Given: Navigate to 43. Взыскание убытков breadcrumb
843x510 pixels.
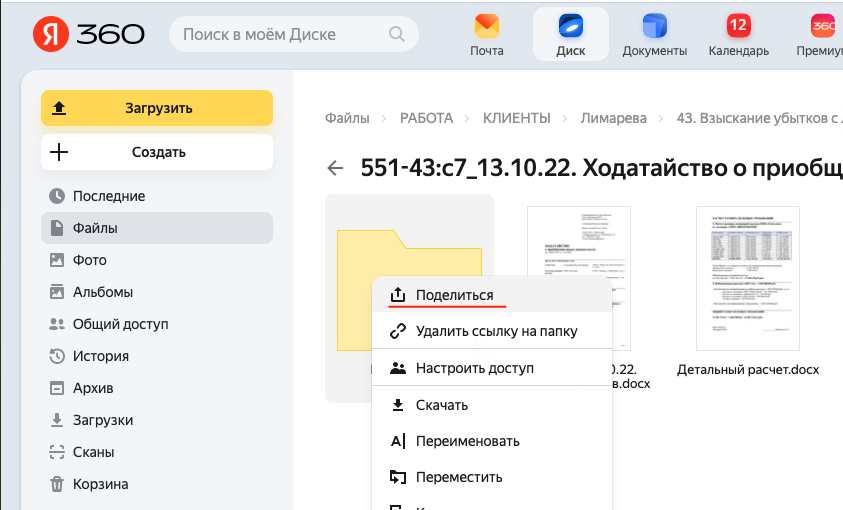Looking at the screenshot, I should tap(759, 118).
